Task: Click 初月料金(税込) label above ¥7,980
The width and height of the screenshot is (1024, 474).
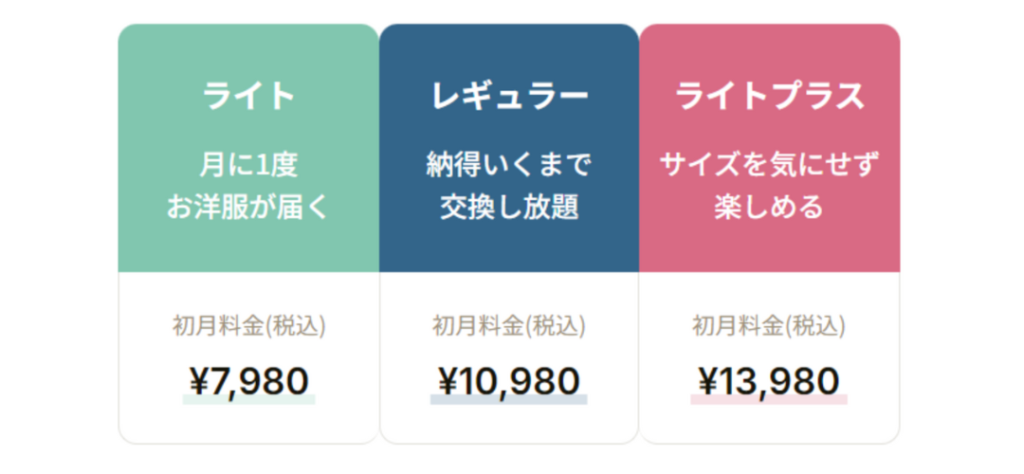Action: [x=249, y=326]
